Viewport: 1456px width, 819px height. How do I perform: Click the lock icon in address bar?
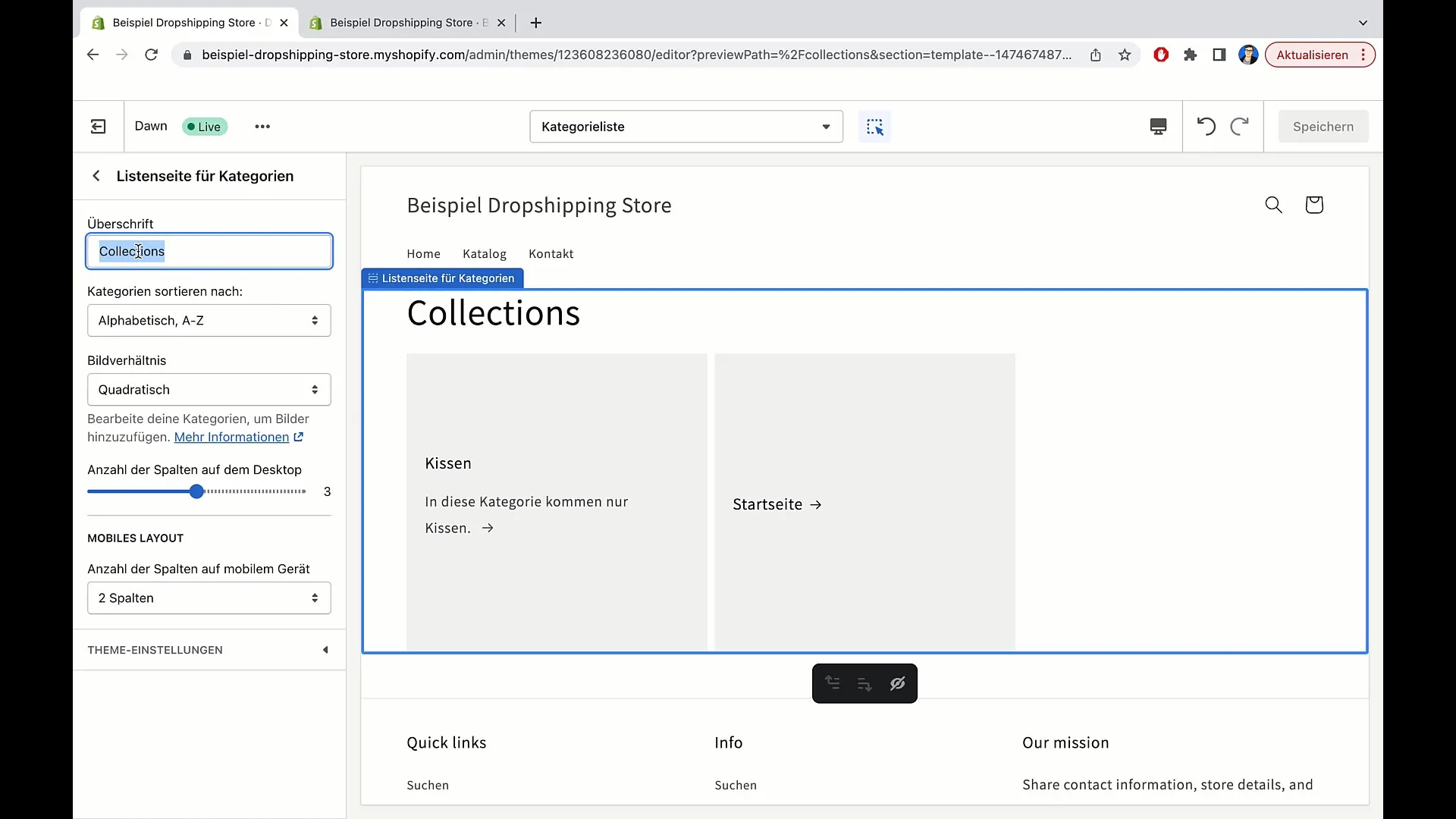coord(187,55)
